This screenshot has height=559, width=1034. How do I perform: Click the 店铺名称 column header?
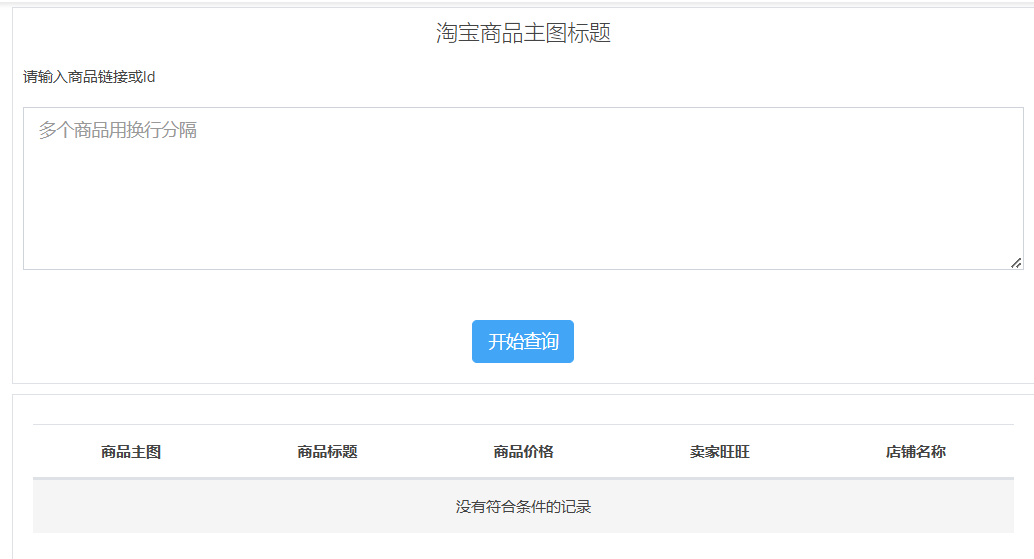tap(915, 452)
